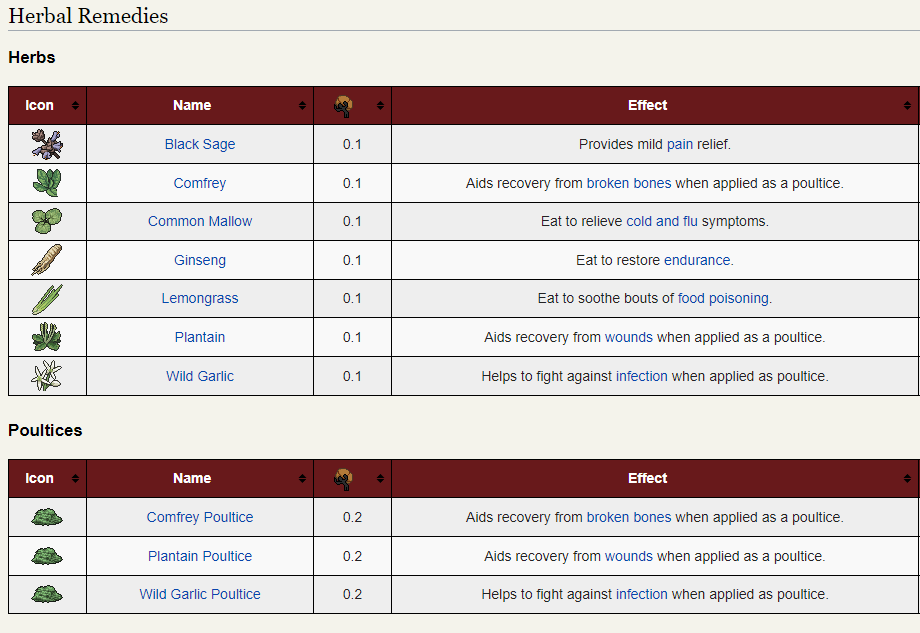Click the Black Sage herb icon
Image resolution: width=920 pixels, height=633 pixels.
(x=47, y=144)
